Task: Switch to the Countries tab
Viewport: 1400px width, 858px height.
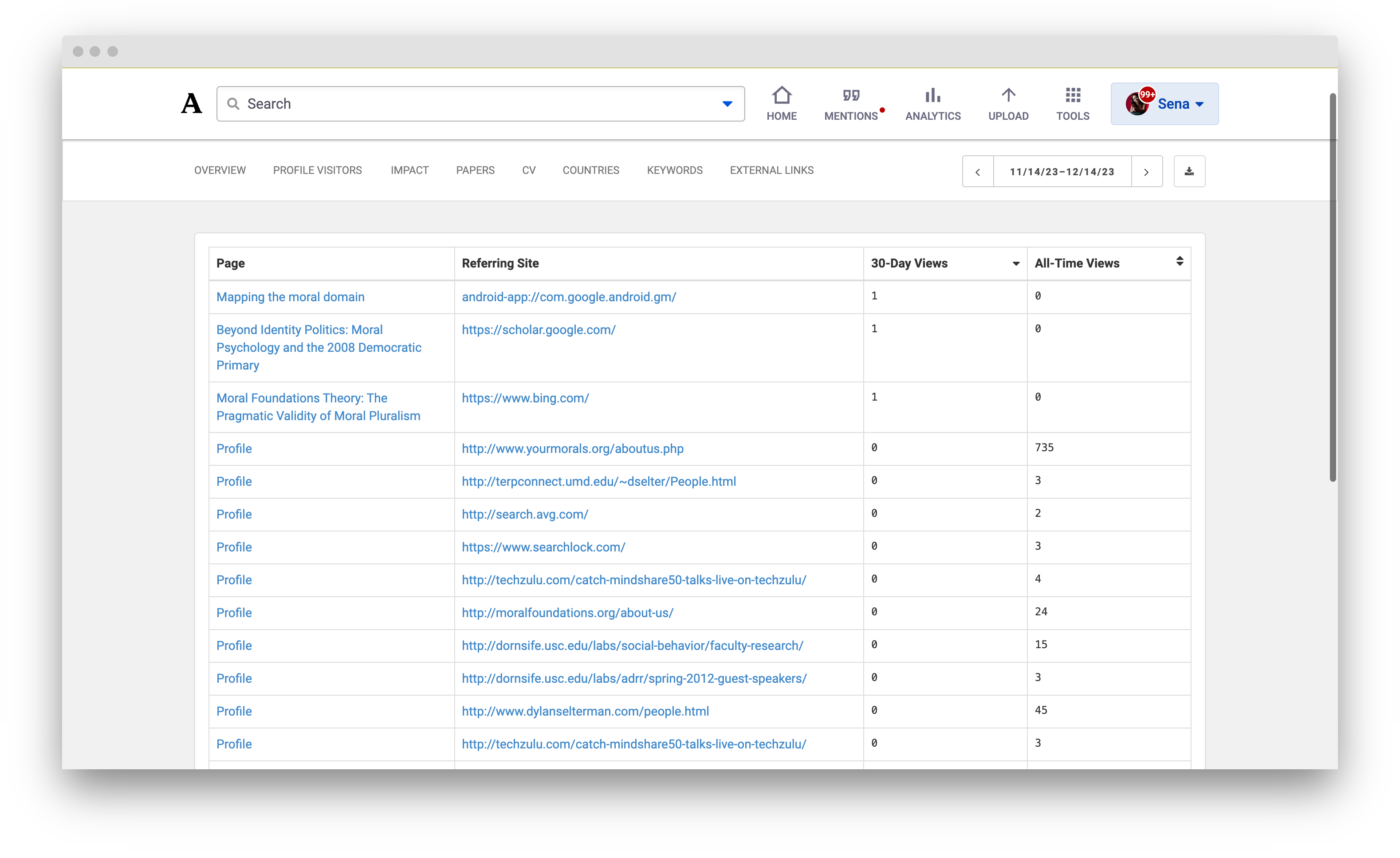Action: (x=590, y=170)
